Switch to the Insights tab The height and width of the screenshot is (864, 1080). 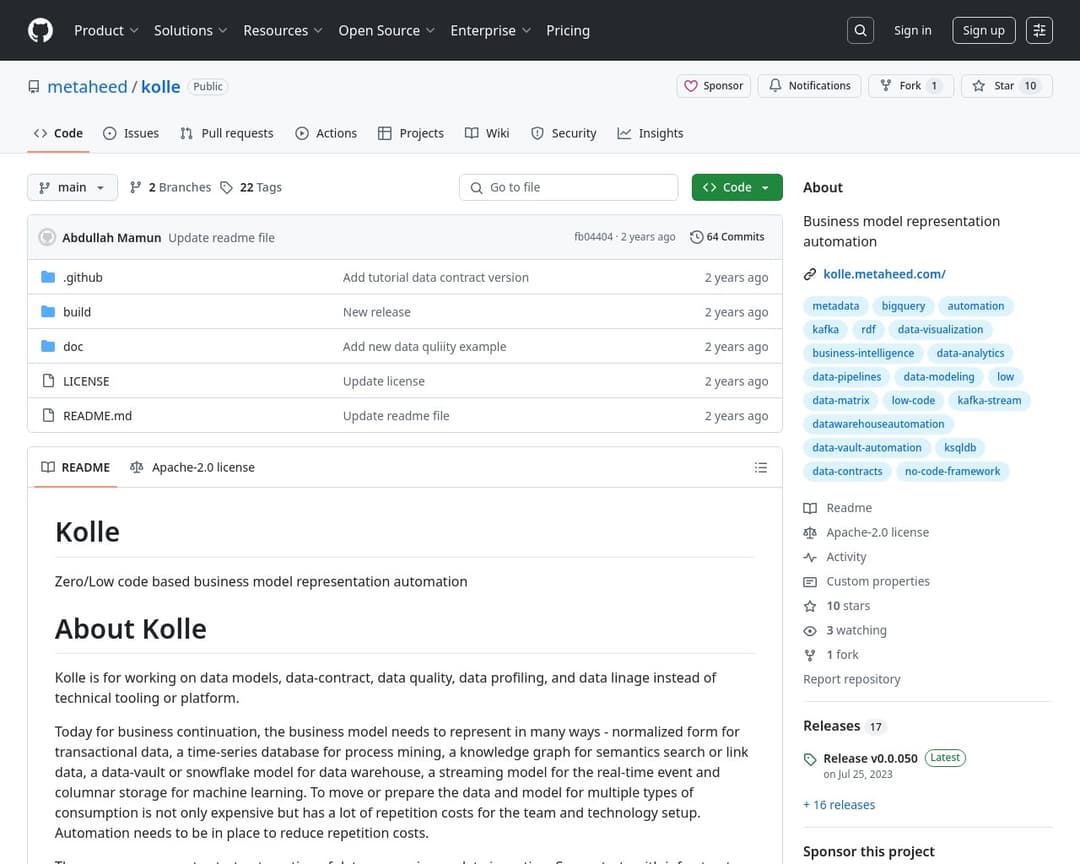pyautogui.click(x=650, y=133)
